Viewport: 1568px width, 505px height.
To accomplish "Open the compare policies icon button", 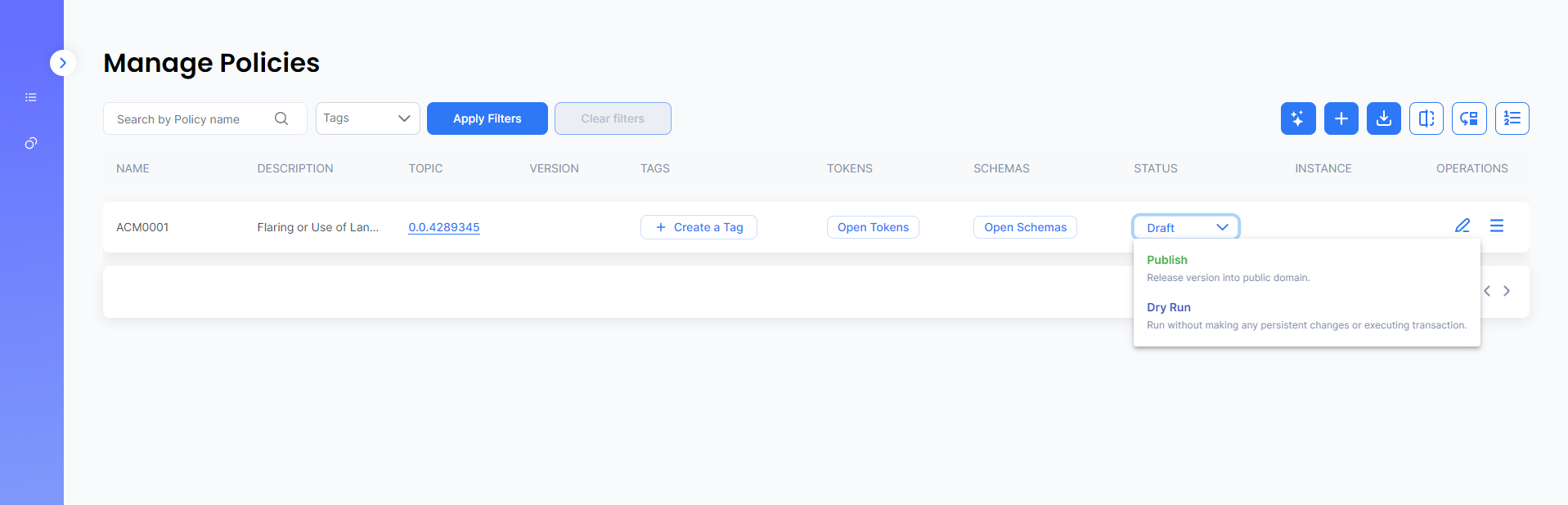I will (x=1426, y=118).
